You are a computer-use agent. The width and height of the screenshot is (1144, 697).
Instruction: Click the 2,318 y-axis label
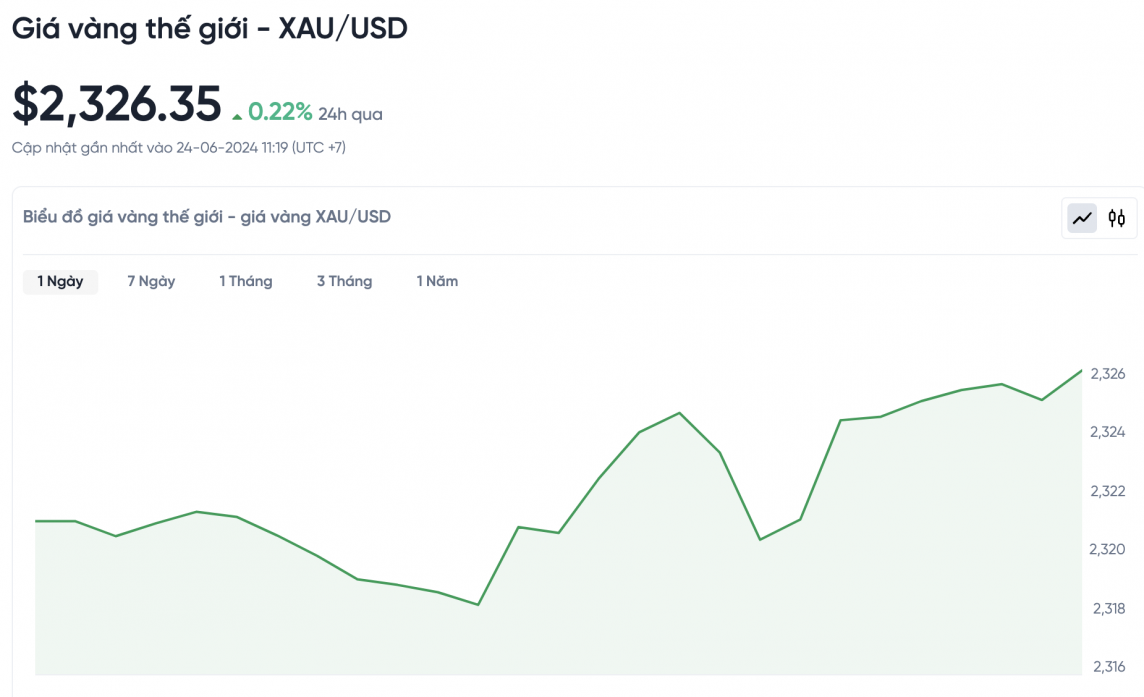point(1107,608)
